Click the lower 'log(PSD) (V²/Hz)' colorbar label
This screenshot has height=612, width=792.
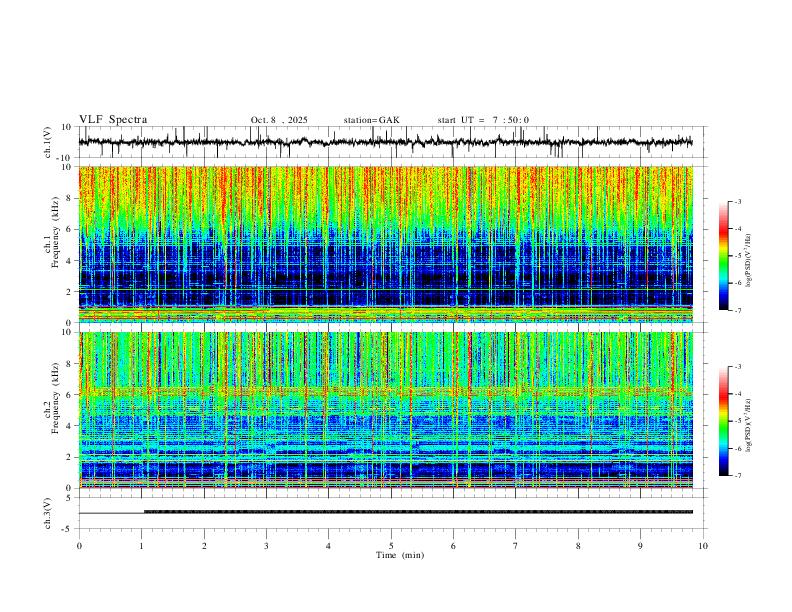tap(748, 425)
